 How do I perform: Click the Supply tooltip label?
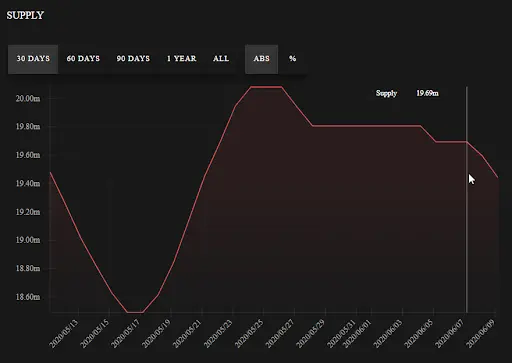point(386,93)
